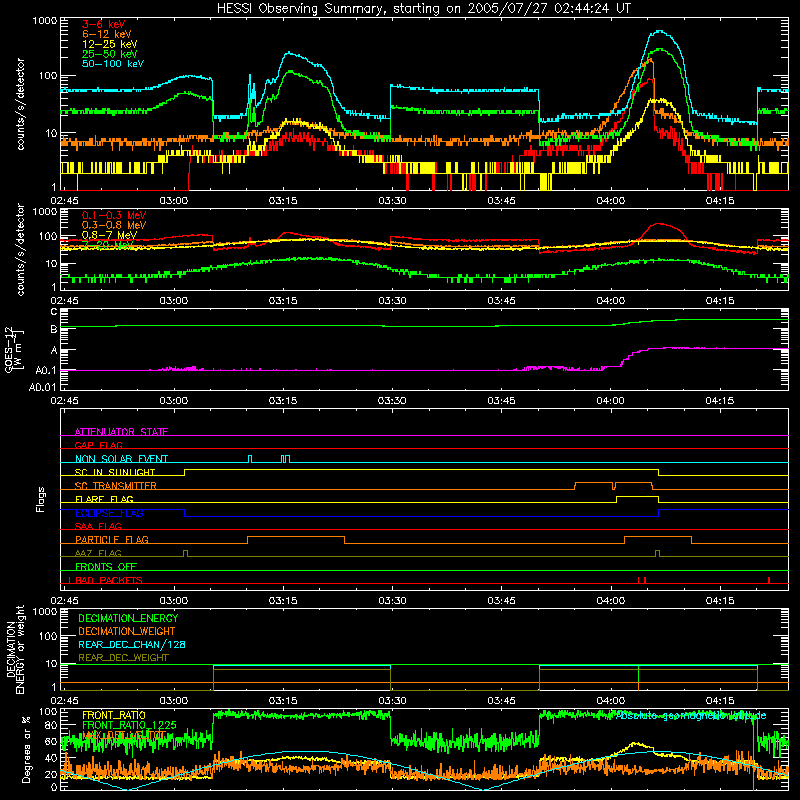Image resolution: width=800 pixels, height=800 pixels.
Task: Select the SC_IN_SUNLIGHT flag label
Action: coord(115,472)
